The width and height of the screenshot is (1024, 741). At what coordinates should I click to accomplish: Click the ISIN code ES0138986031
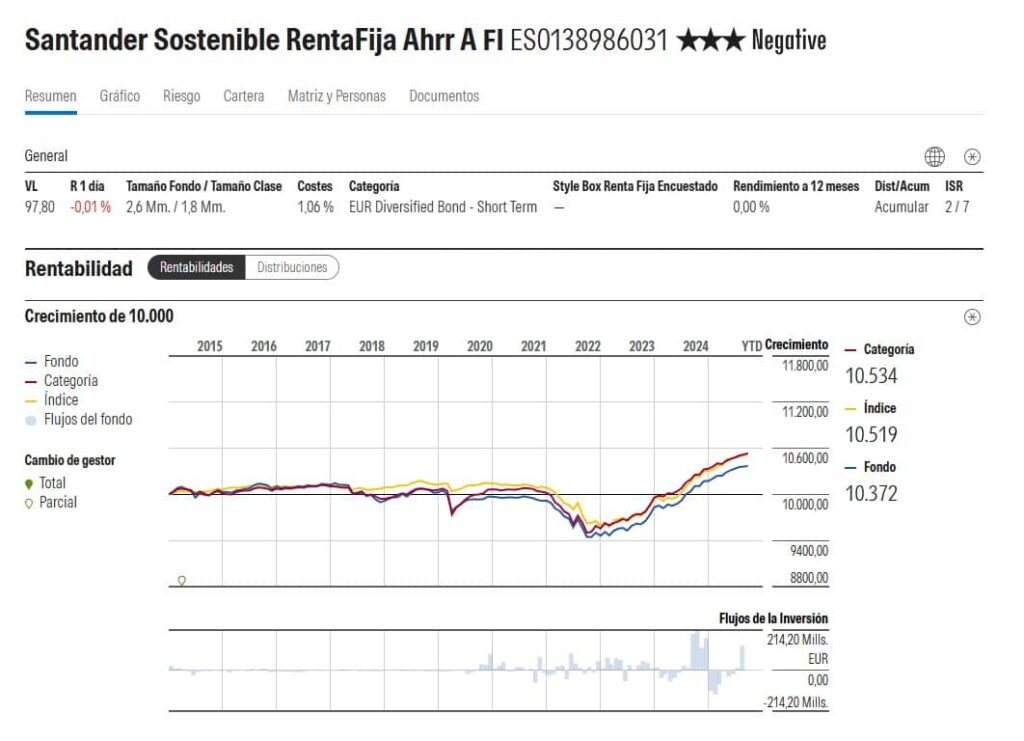coord(589,40)
